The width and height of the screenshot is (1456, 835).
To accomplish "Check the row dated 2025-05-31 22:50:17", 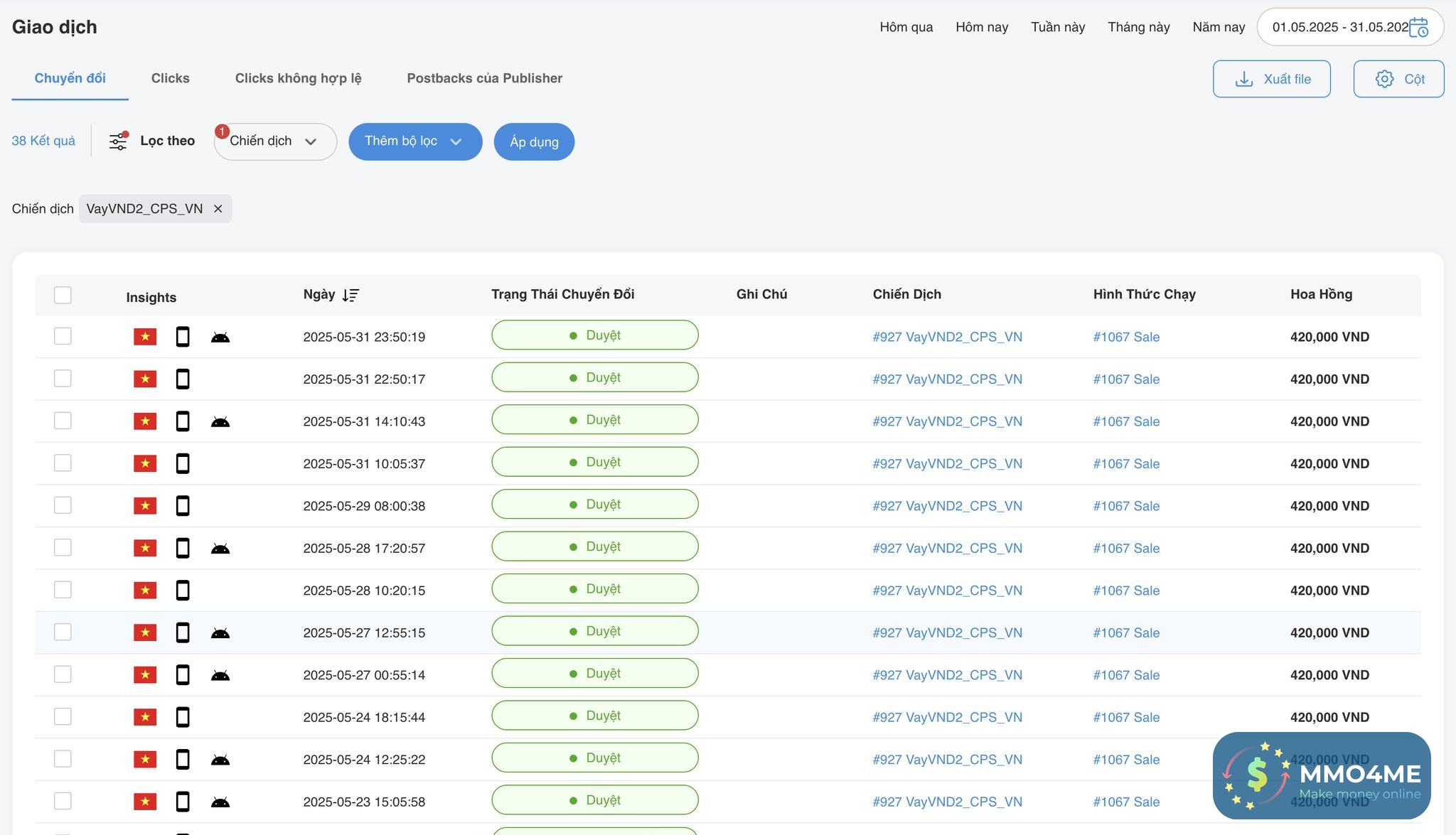I will [63, 378].
